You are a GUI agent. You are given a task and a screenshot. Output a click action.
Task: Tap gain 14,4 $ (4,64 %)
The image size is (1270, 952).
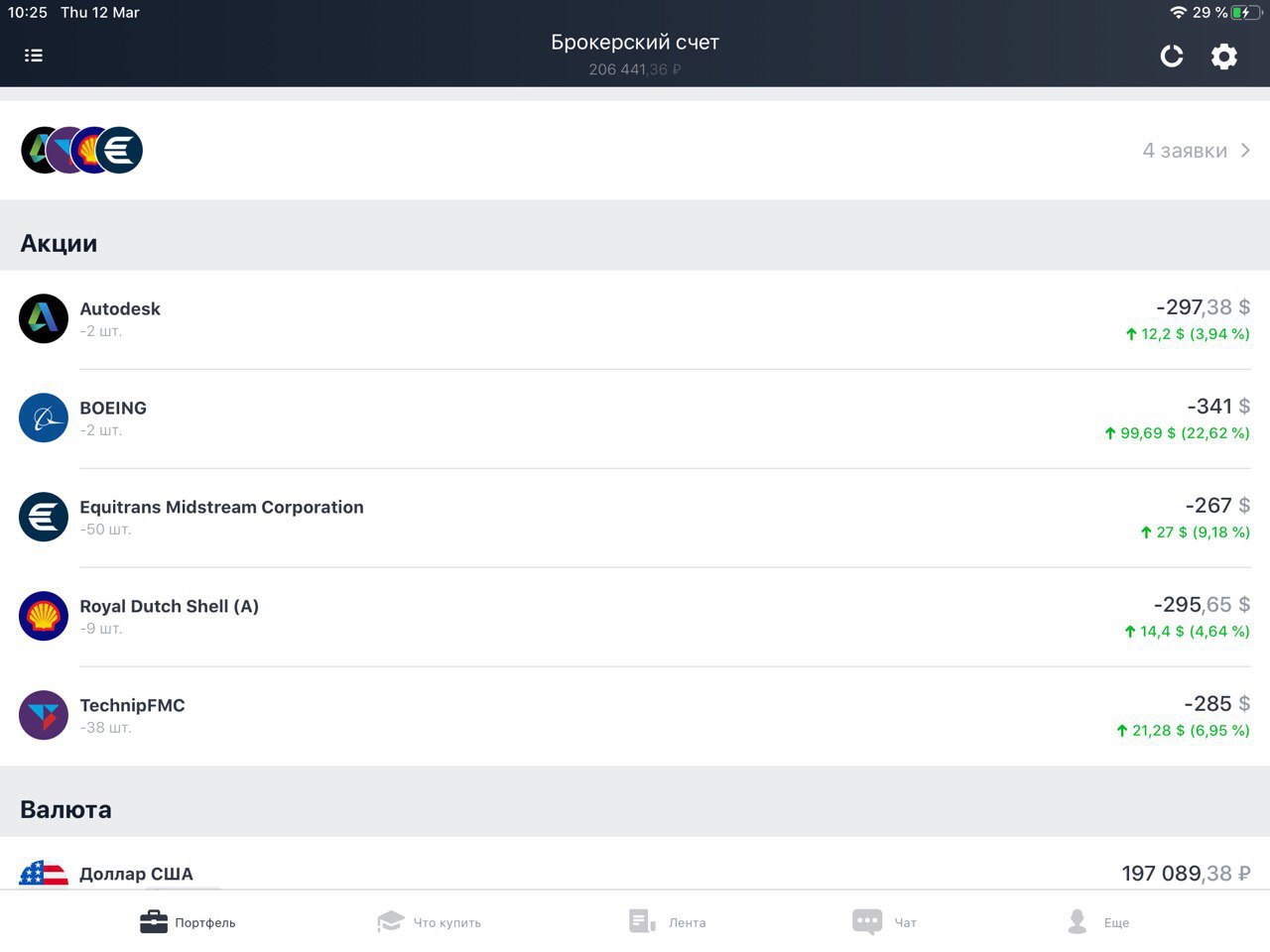1187,632
